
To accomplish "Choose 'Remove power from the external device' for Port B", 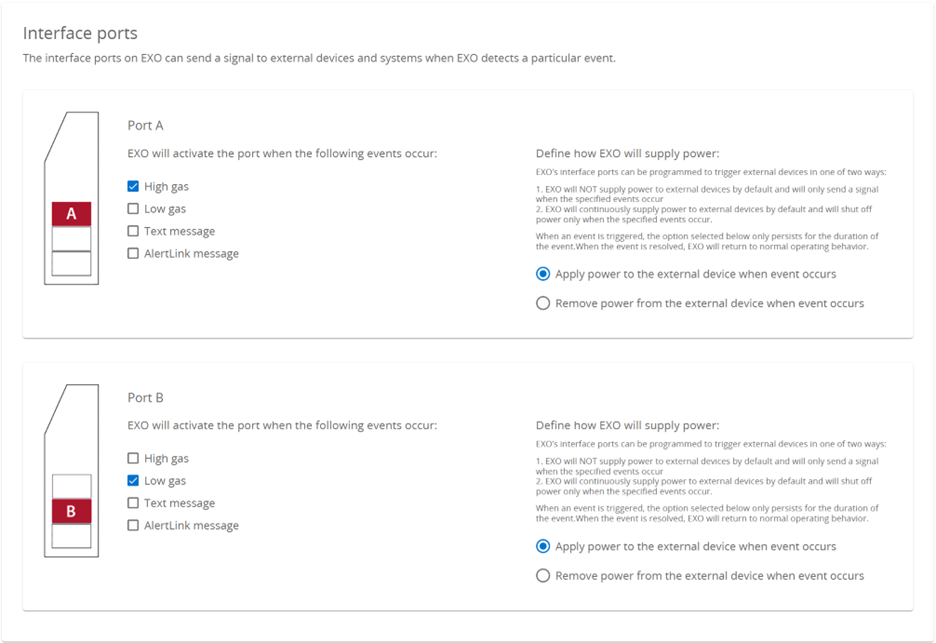I will click(543, 575).
